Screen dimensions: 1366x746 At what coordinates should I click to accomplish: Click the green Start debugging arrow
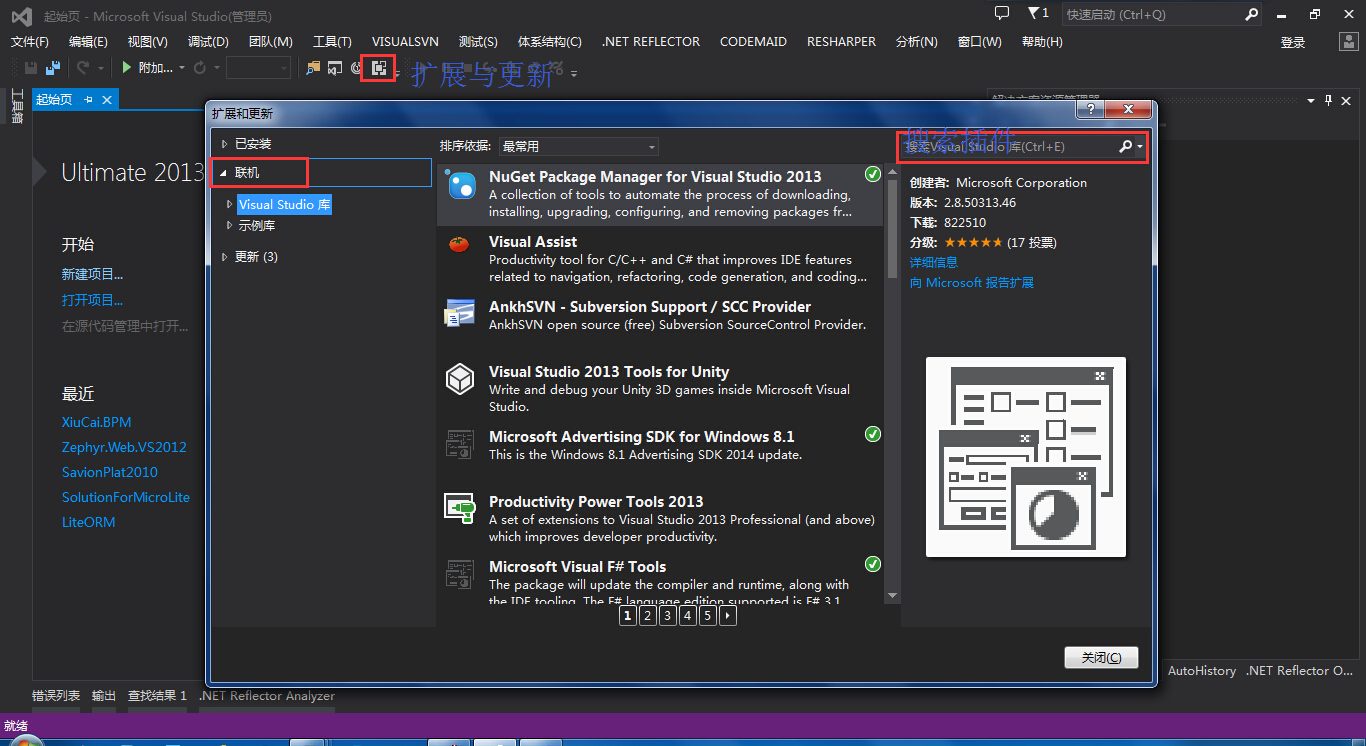click(127, 68)
